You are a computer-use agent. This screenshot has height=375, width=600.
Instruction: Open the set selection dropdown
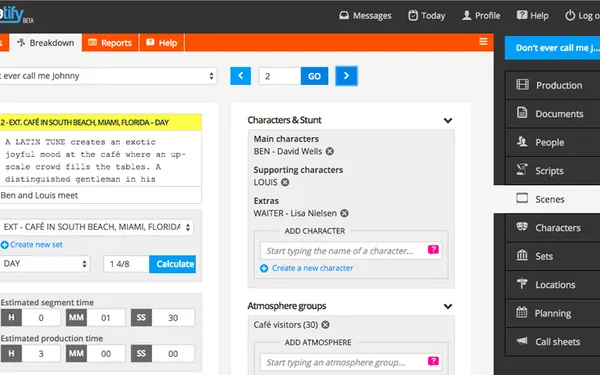click(x=96, y=227)
